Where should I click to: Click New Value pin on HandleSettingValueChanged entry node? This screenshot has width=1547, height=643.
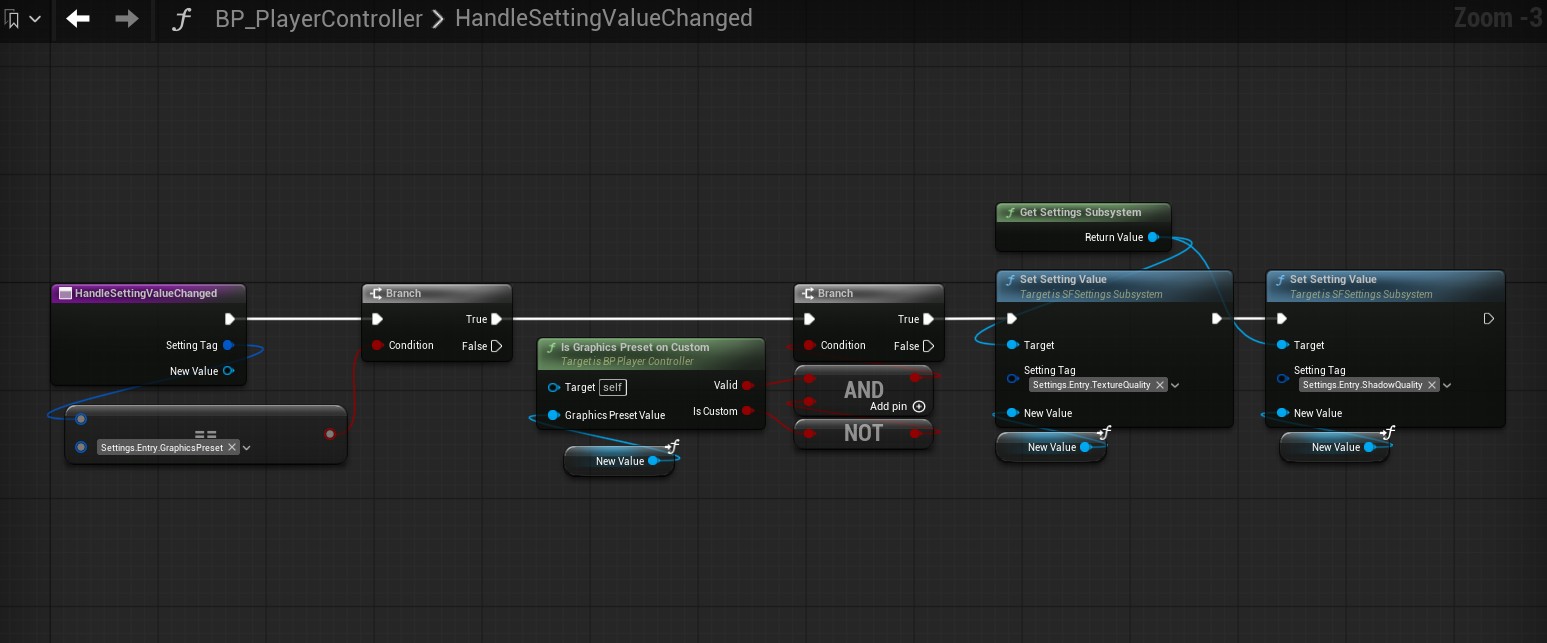coord(229,371)
